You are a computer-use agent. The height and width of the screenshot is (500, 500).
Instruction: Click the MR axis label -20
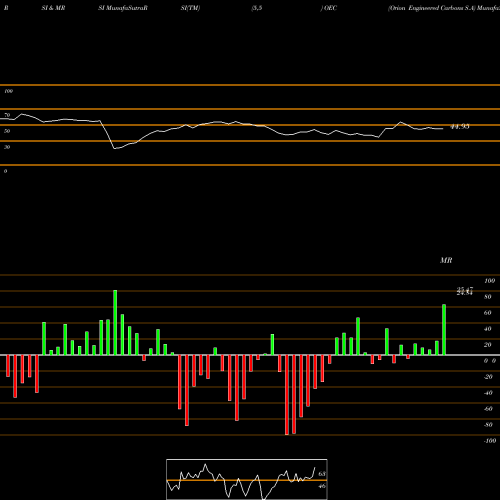pyautogui.click(x=488, y=377)
